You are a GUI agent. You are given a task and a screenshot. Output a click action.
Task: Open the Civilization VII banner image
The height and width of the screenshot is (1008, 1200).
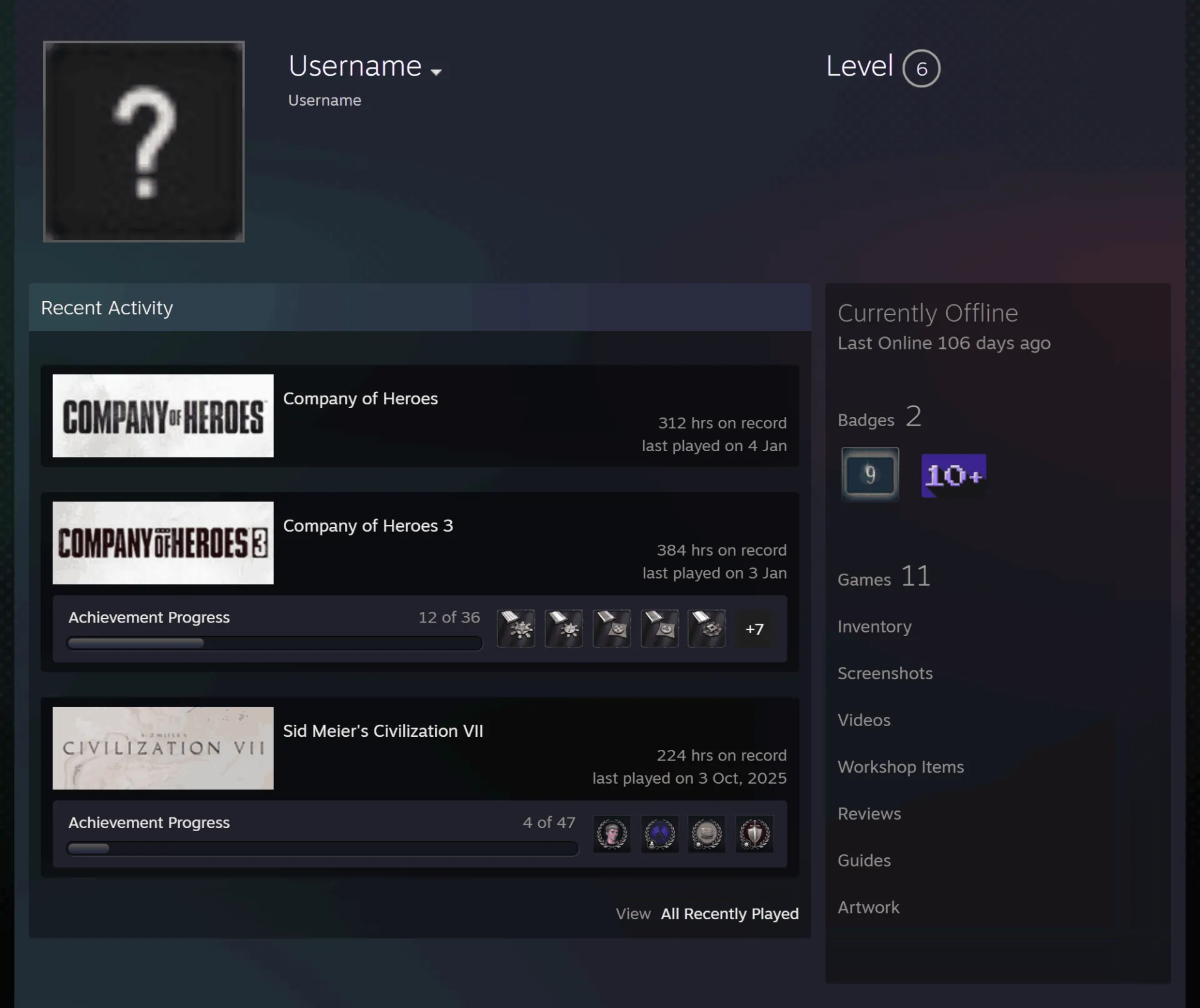point(163,748)
